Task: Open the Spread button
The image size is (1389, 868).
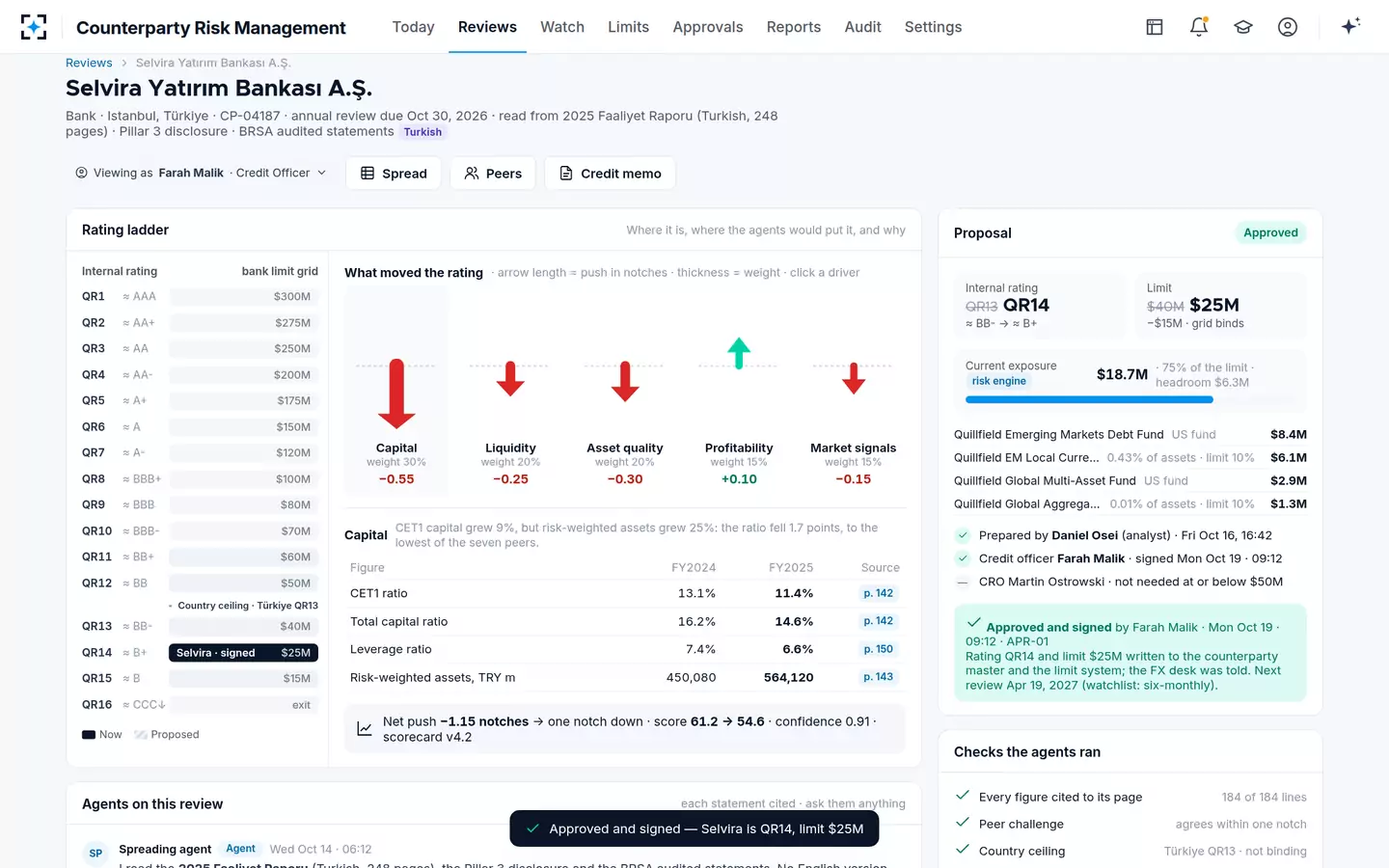Action: click(394, 174)
